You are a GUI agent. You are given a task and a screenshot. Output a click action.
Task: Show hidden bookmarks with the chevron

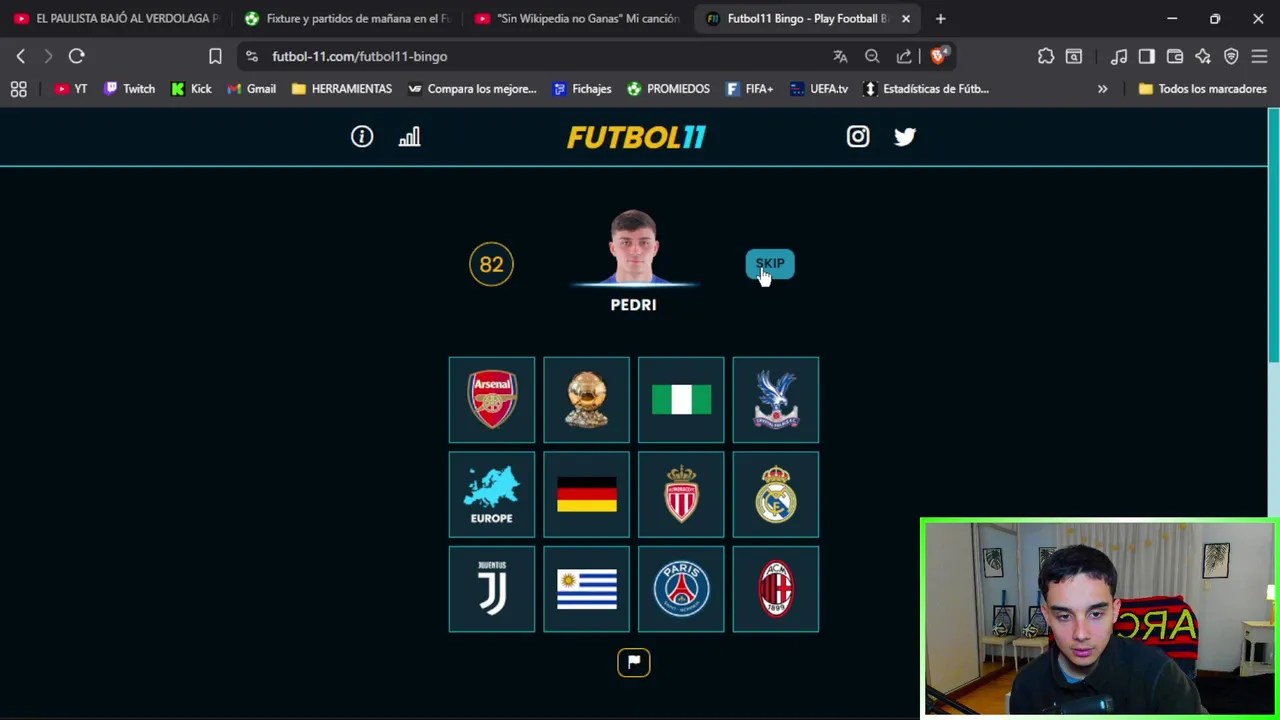(x=1102, y=89)
